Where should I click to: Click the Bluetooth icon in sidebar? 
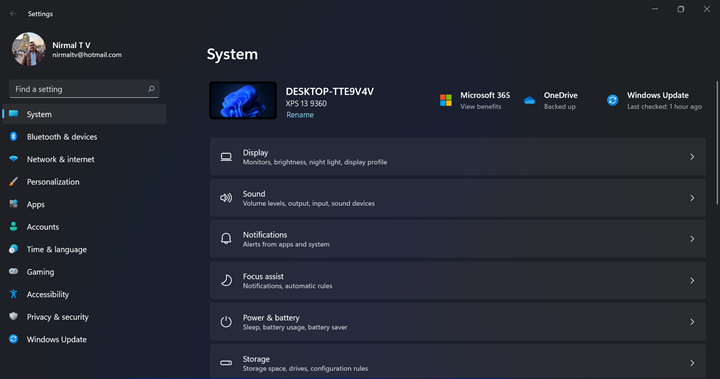click(x=14, y=136)
